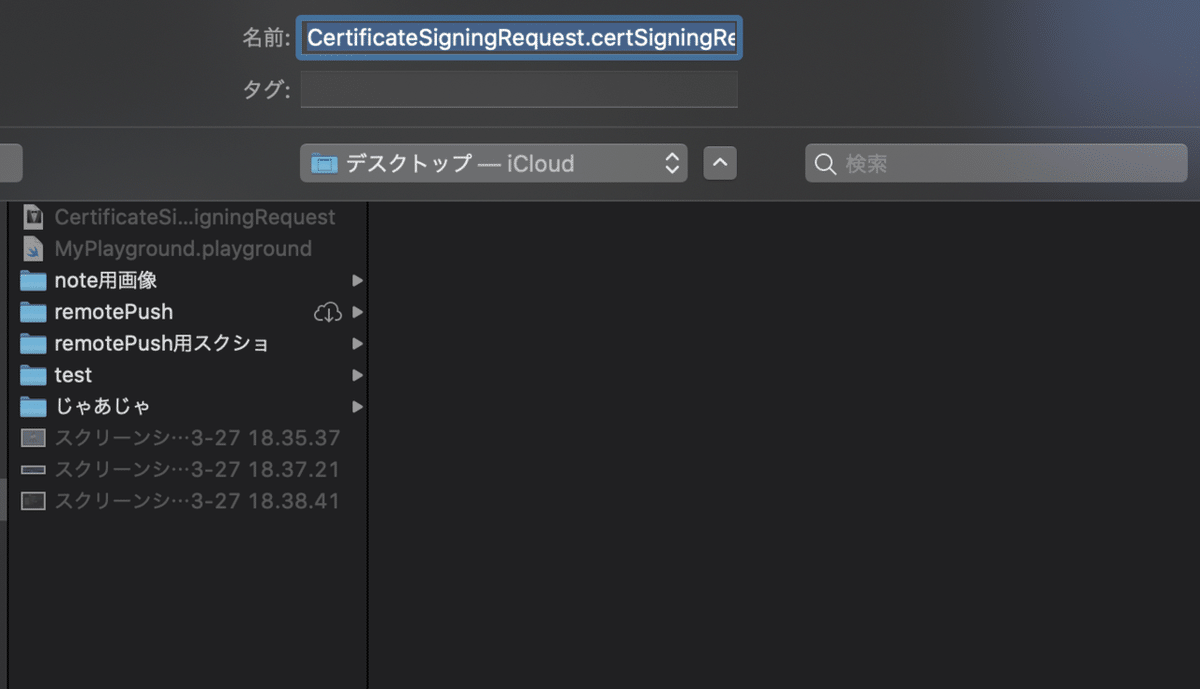Click the CertificateSigningRequest document icon

pyautogui.click(x=32, y=217)
